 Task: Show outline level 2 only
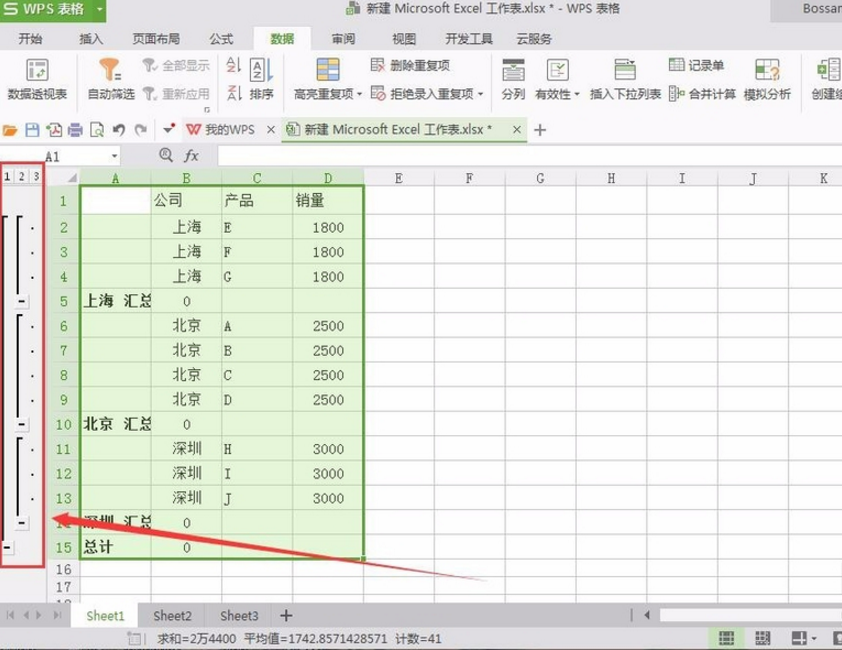pyautogui.click(x=22, y=177)
